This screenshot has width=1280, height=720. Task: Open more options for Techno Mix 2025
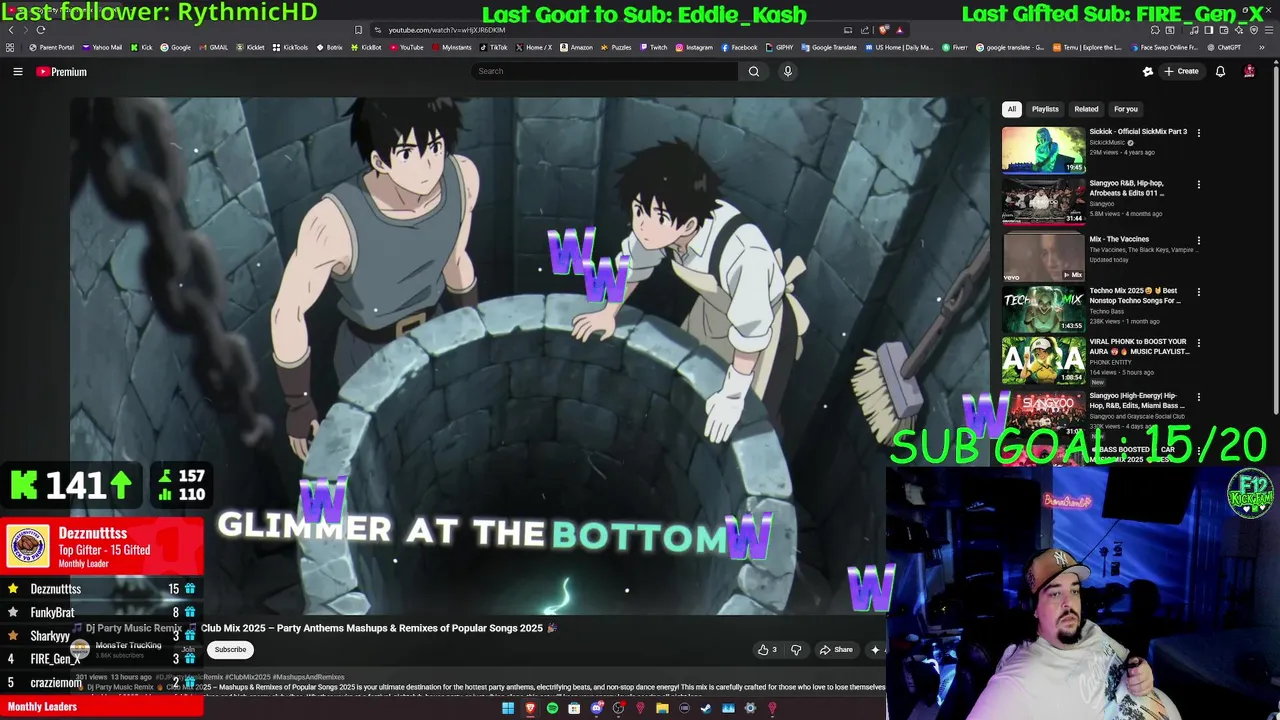pyautogui.click(x=1199, y=291)
